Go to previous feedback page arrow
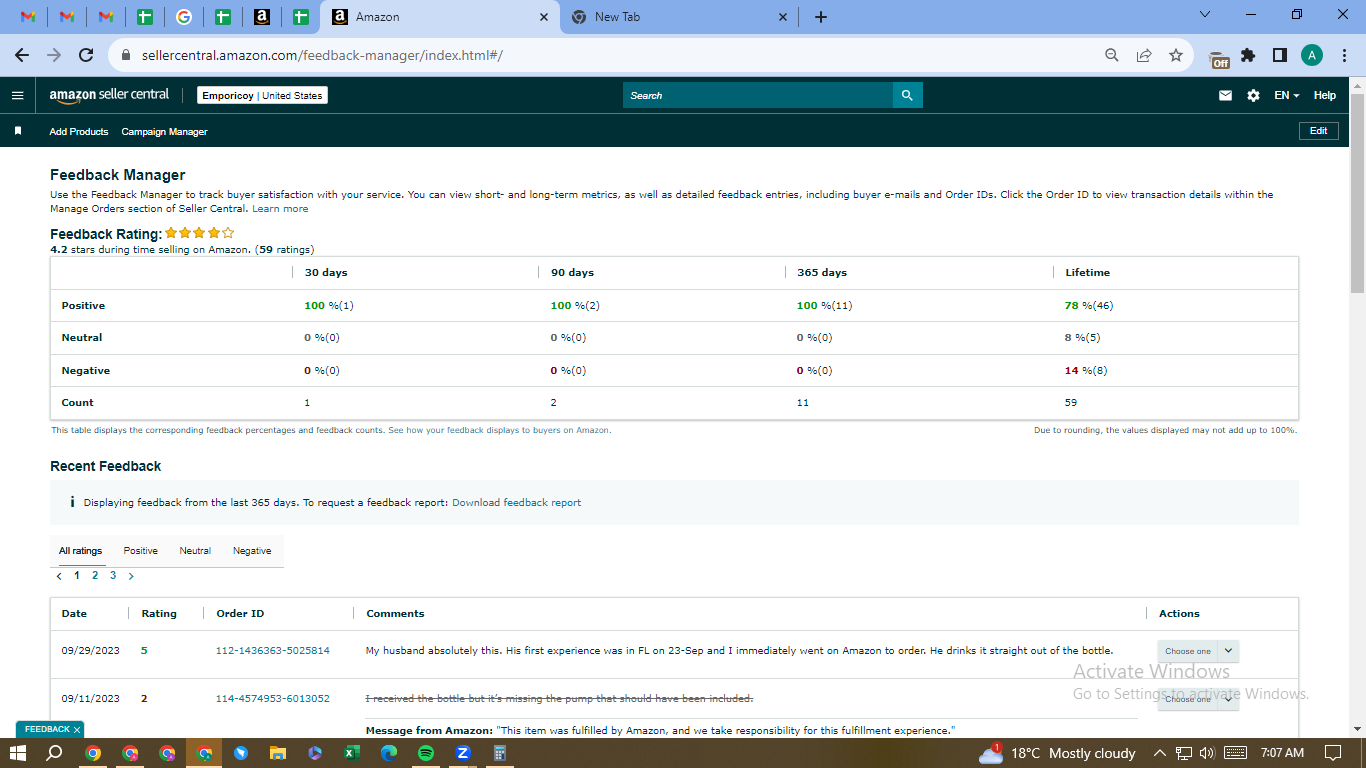Image resolution: width=1366 pixels, height=768 pixels. tap(59, 576)
